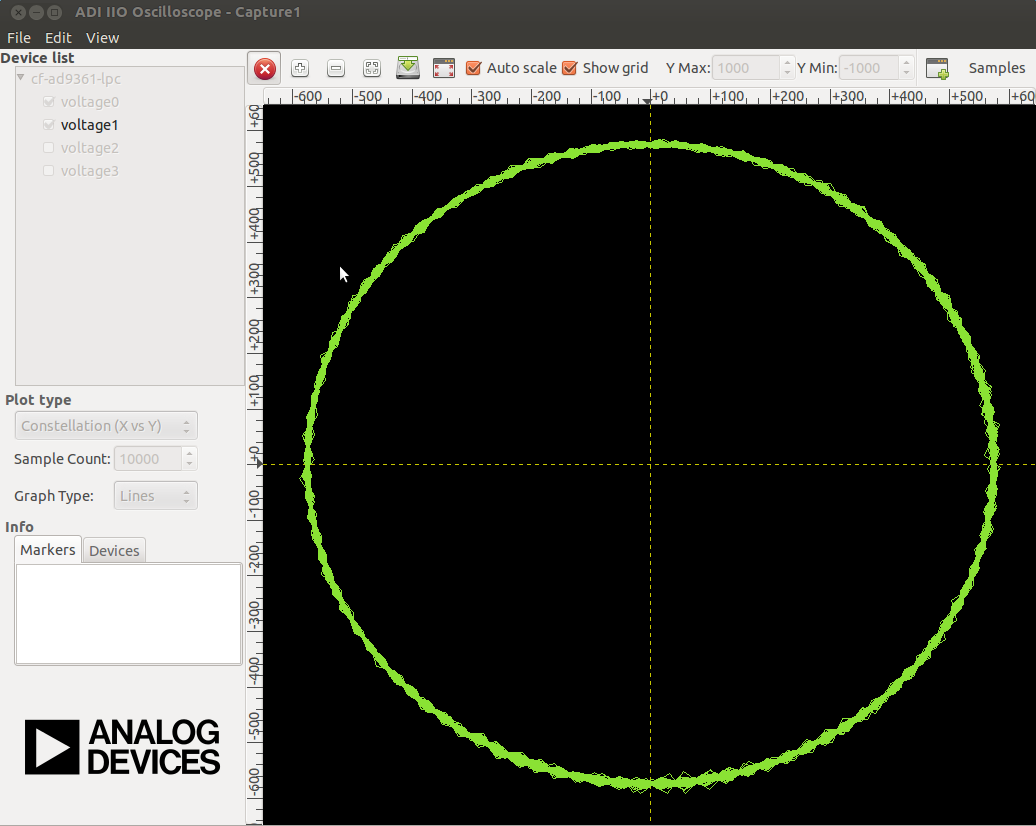The width and height of the screenshot is (1036, 826).
Task: Switch to the Devices tab
Action: (x=114, y=550)
